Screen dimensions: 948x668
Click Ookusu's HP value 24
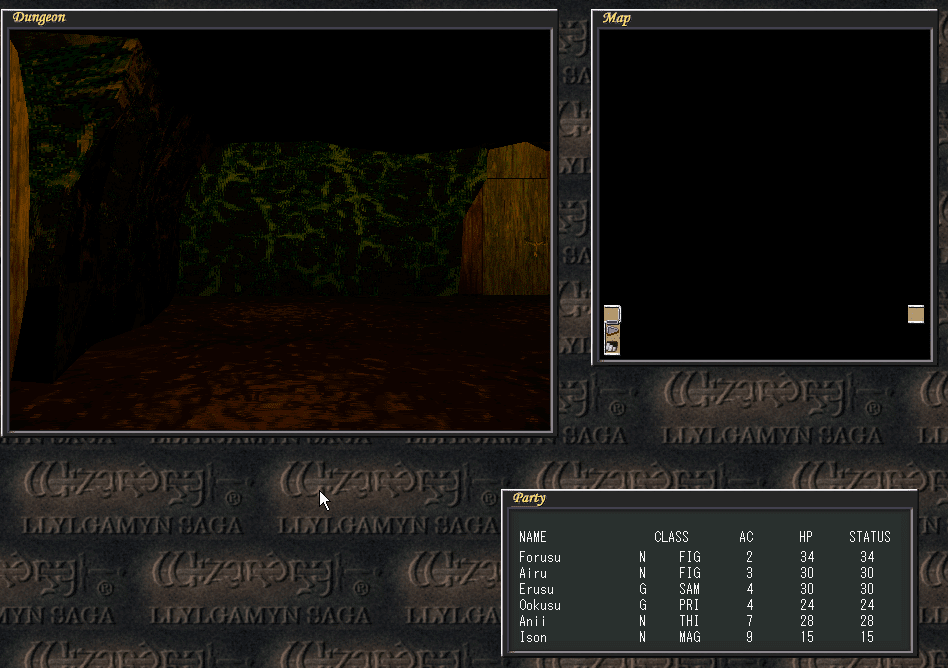(807, 605)
